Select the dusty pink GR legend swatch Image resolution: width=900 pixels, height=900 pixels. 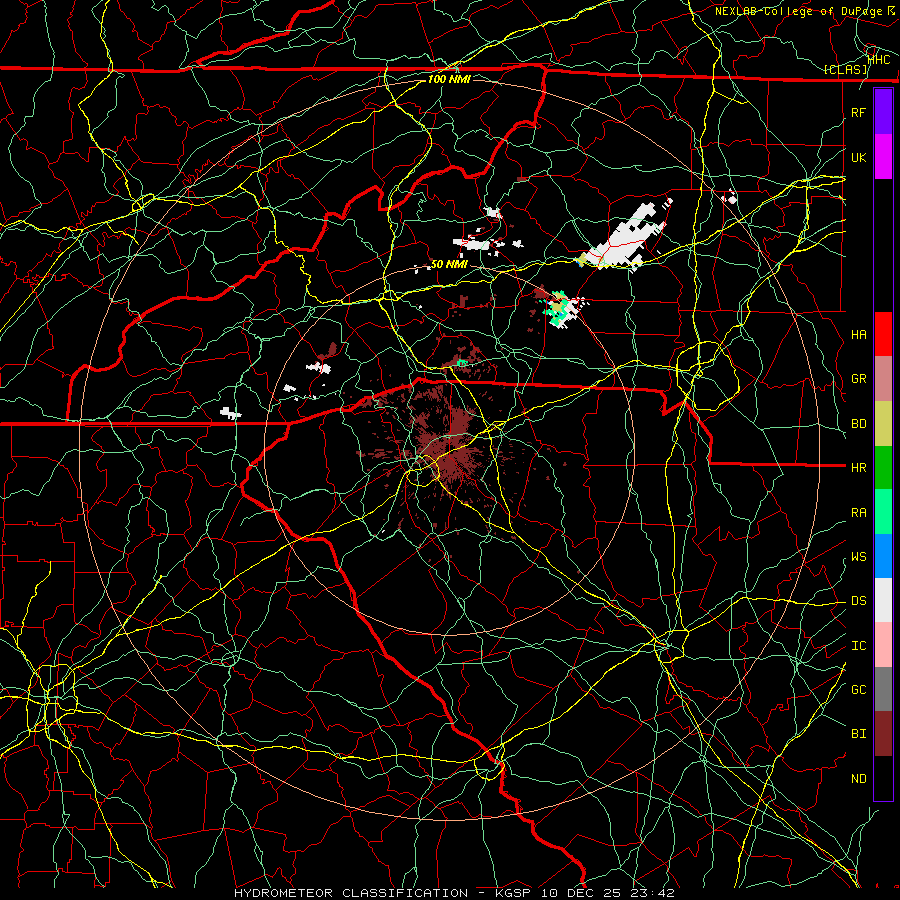[883, 379]
